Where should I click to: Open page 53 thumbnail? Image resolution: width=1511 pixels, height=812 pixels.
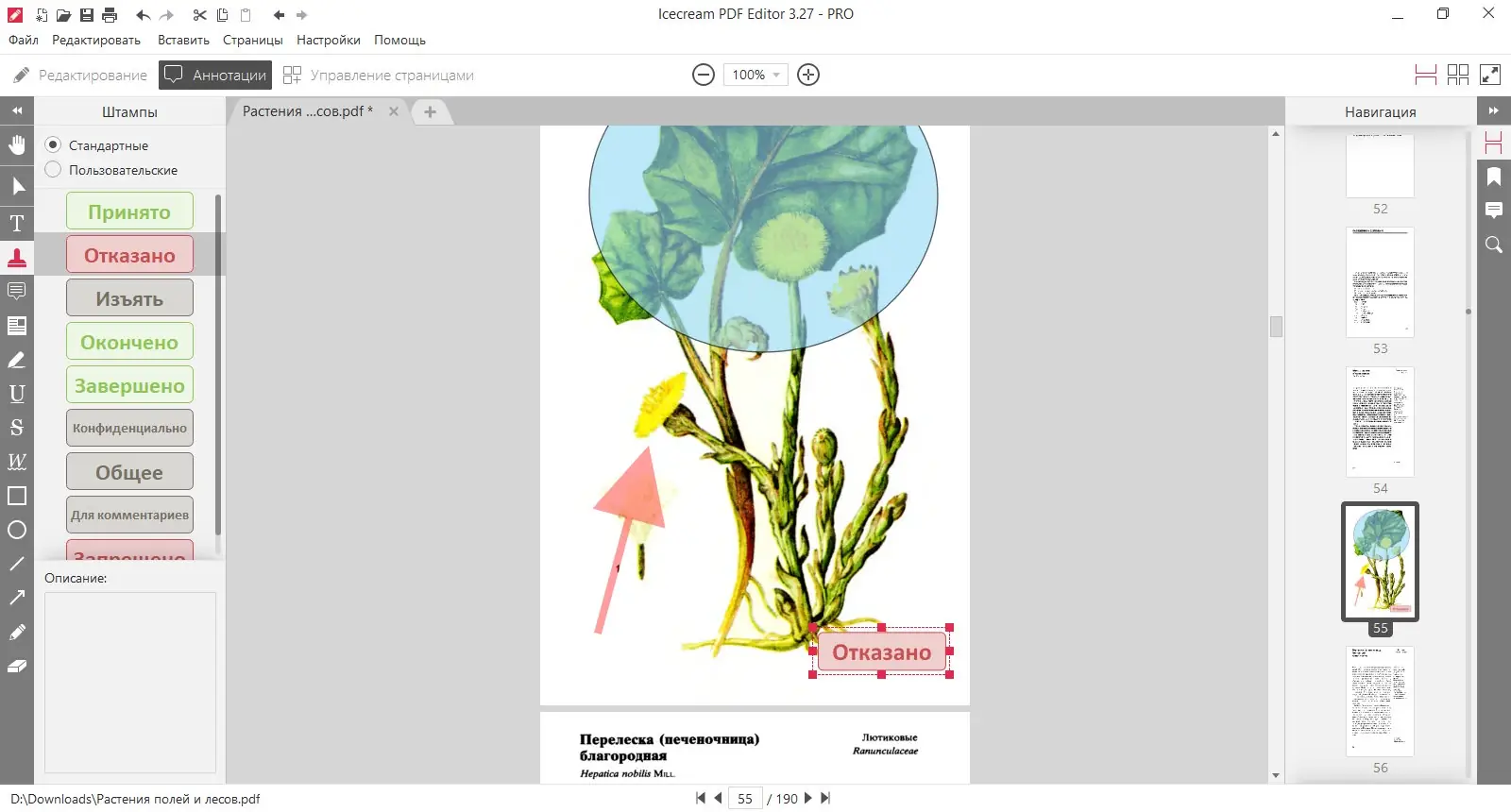[1380, 282]
